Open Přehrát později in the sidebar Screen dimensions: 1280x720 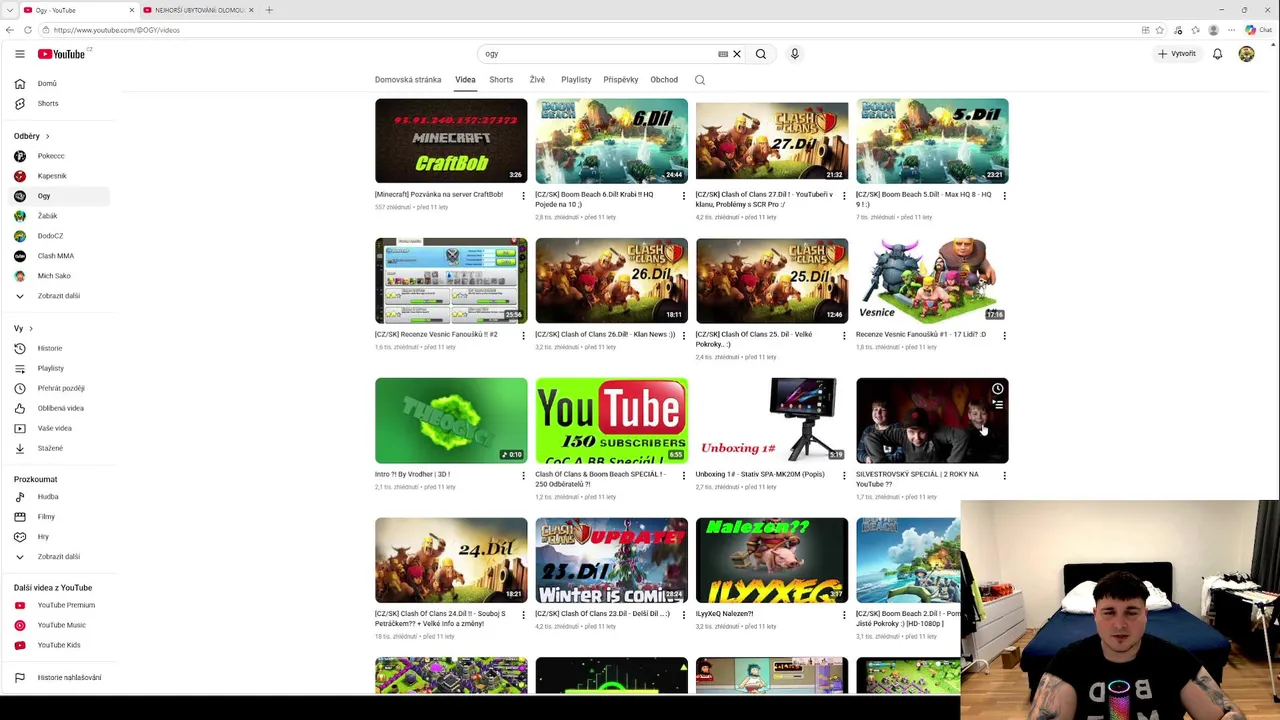[61, 388]
